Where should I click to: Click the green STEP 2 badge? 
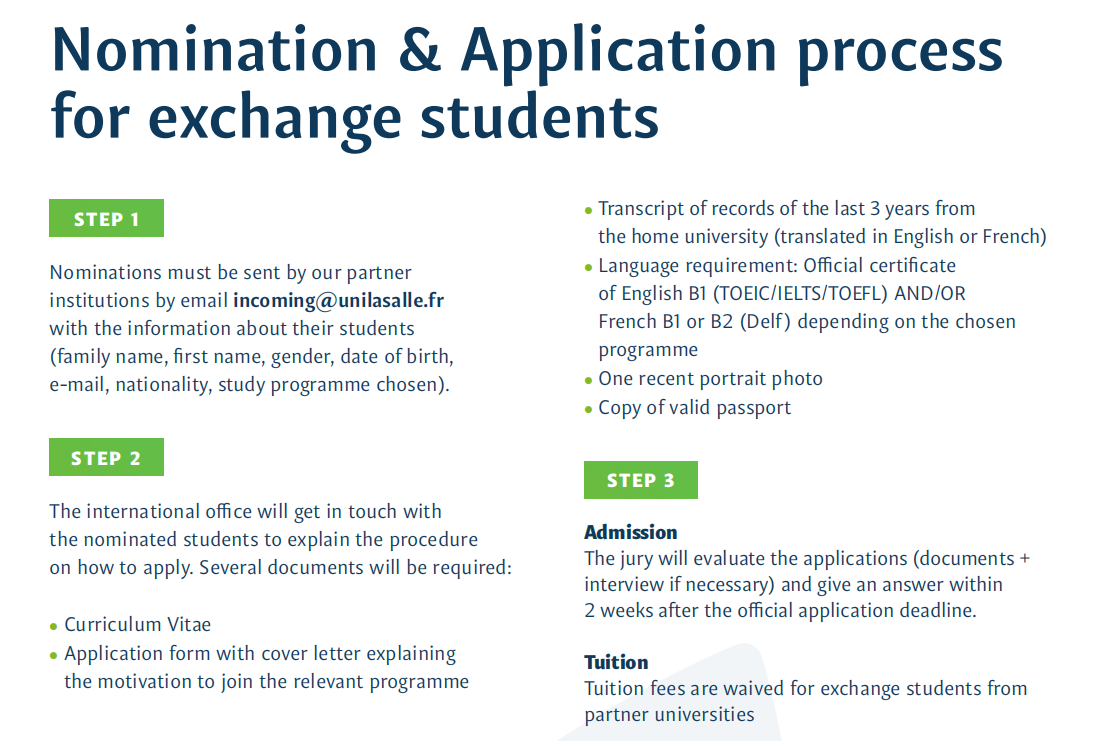(x=106, y=458)
